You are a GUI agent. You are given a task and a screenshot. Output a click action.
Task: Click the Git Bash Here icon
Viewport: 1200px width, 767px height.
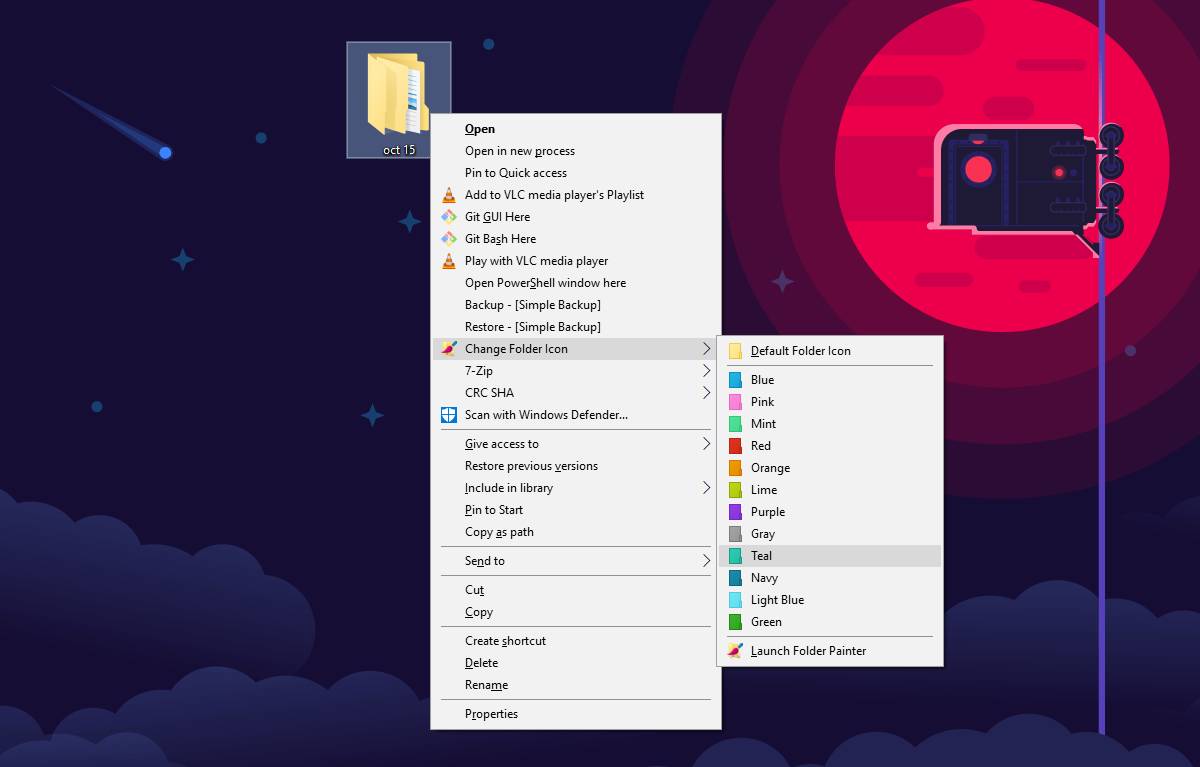(x=449, y=238)
